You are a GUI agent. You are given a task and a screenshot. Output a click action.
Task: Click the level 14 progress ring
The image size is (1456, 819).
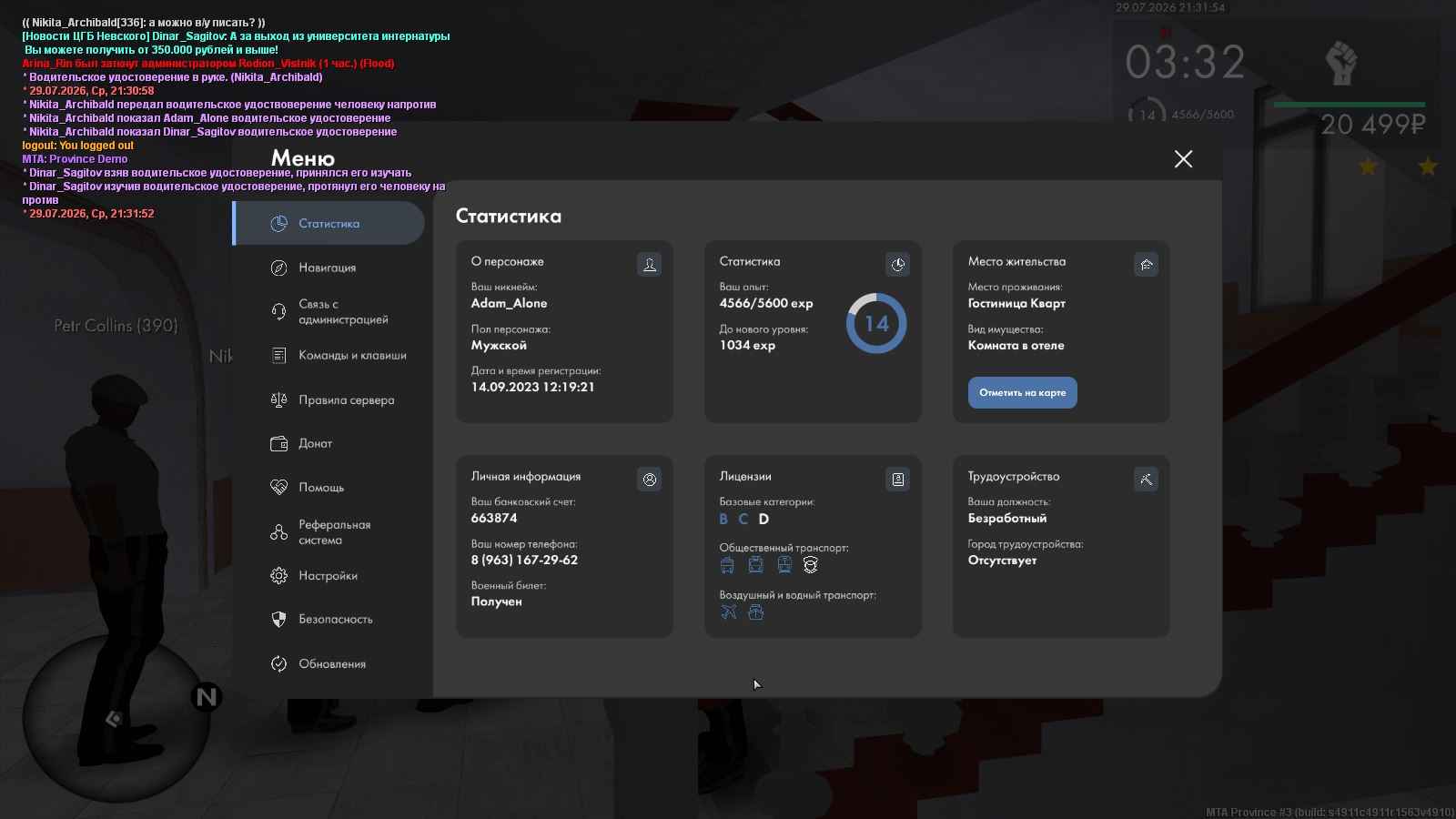(876, 323)
